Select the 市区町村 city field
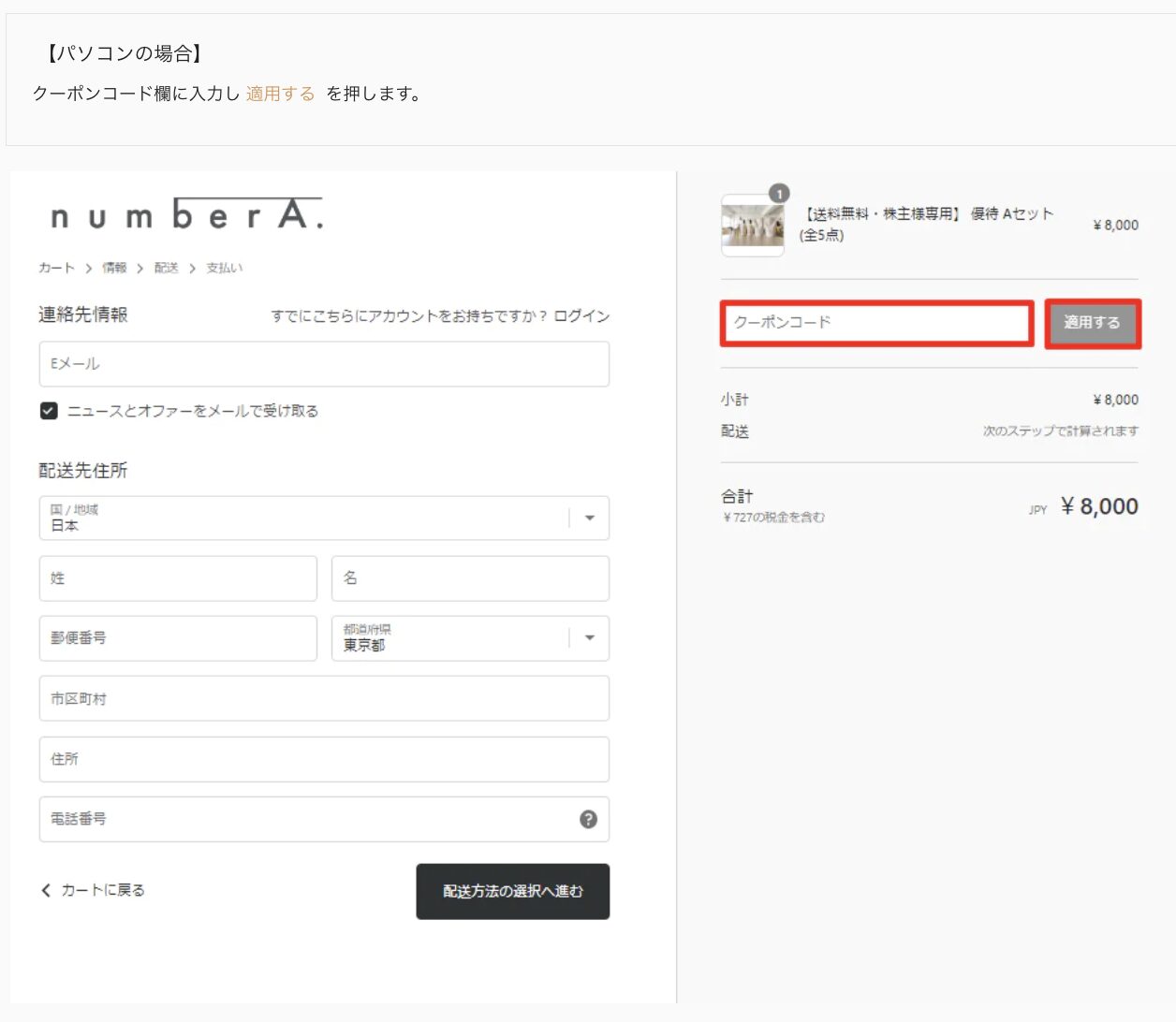The image size is (1176, 1022). [x=324, y=699]
